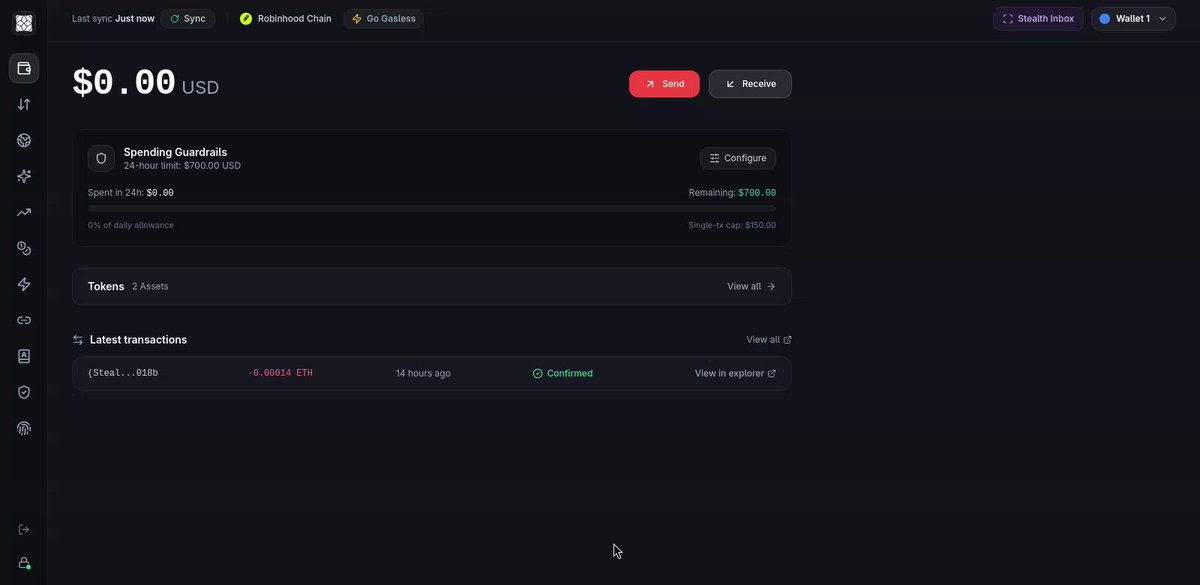Click the "2 Assets" count label
This screenshot has height=585, width=1200.
150,287
